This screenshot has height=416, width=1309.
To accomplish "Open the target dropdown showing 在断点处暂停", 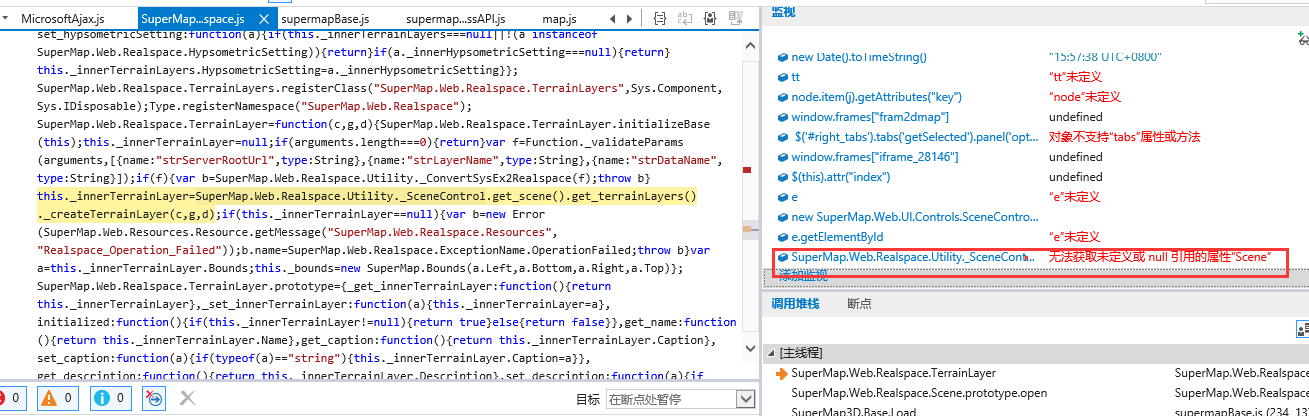I will [x=680, y=399].
